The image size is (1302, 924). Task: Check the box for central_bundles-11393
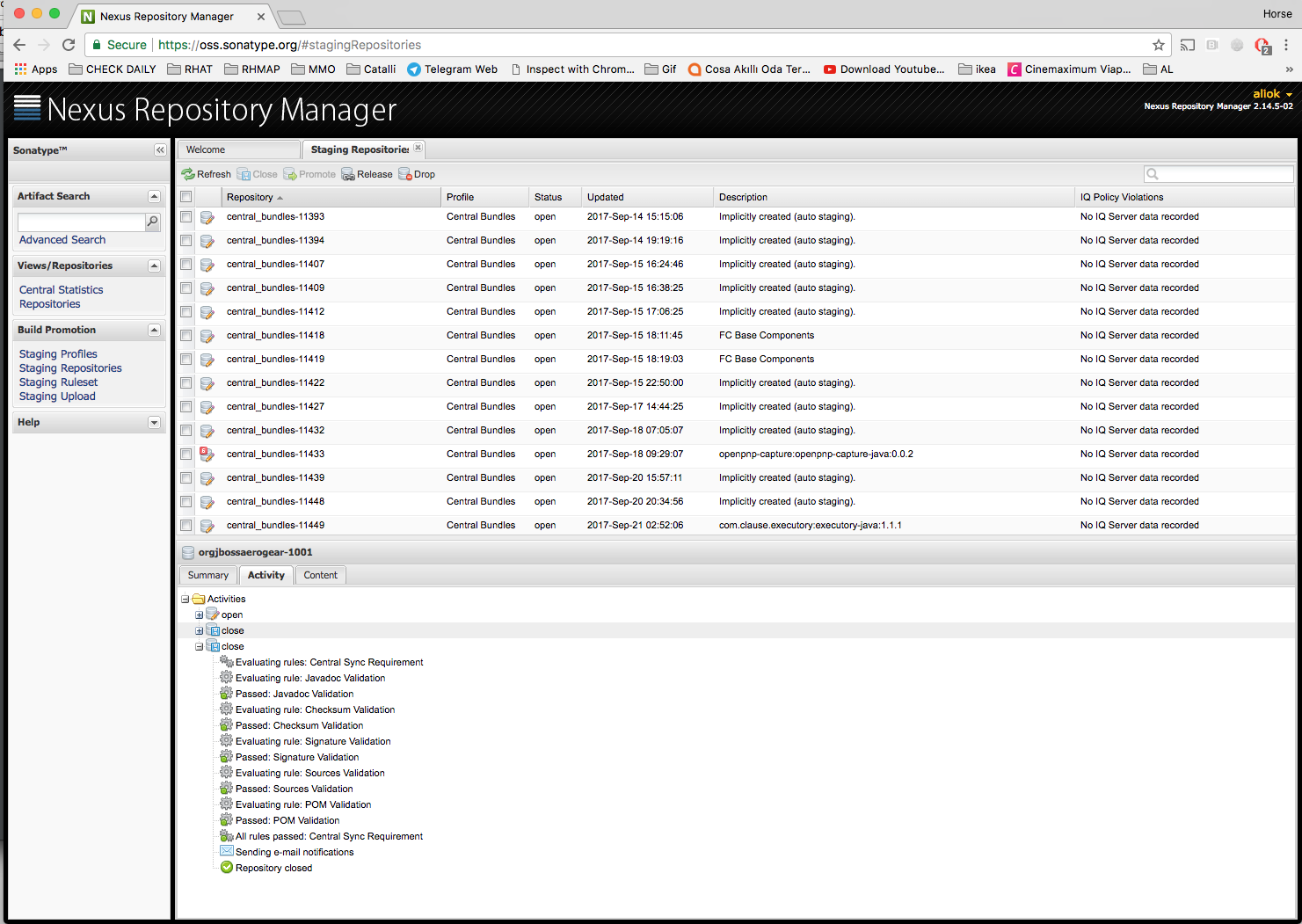[x=186, y=216]
